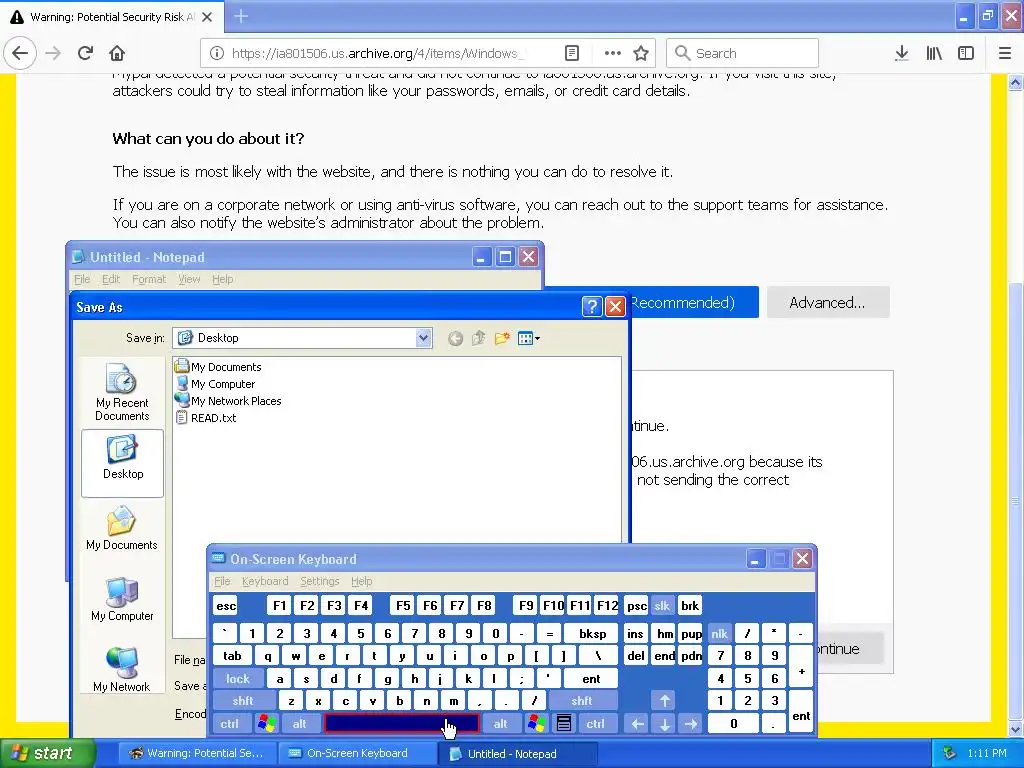Click Save As go back icon
Screen dimensions: 1024x768
(x=456, y=338)
